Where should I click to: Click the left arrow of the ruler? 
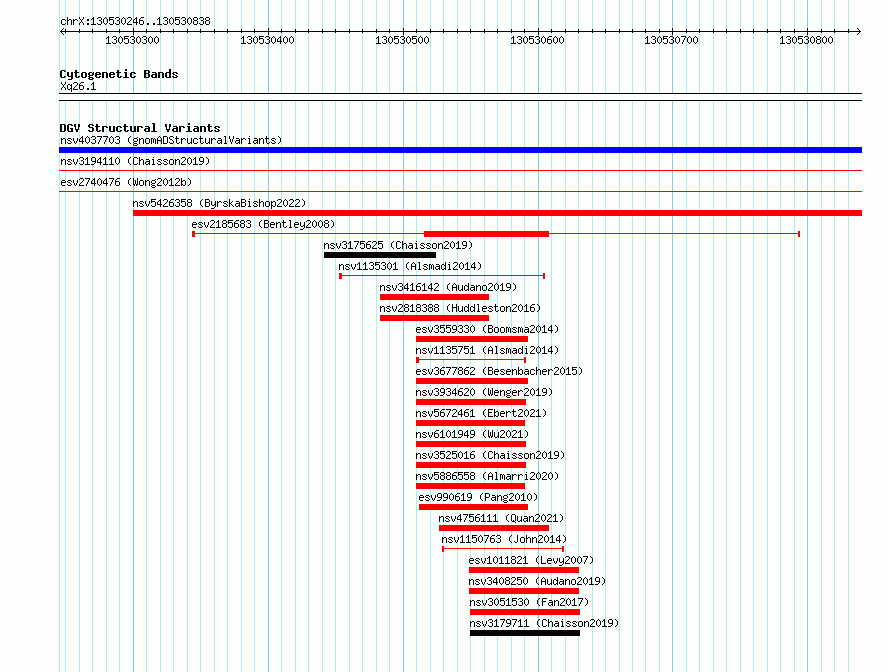click(62, 32)
